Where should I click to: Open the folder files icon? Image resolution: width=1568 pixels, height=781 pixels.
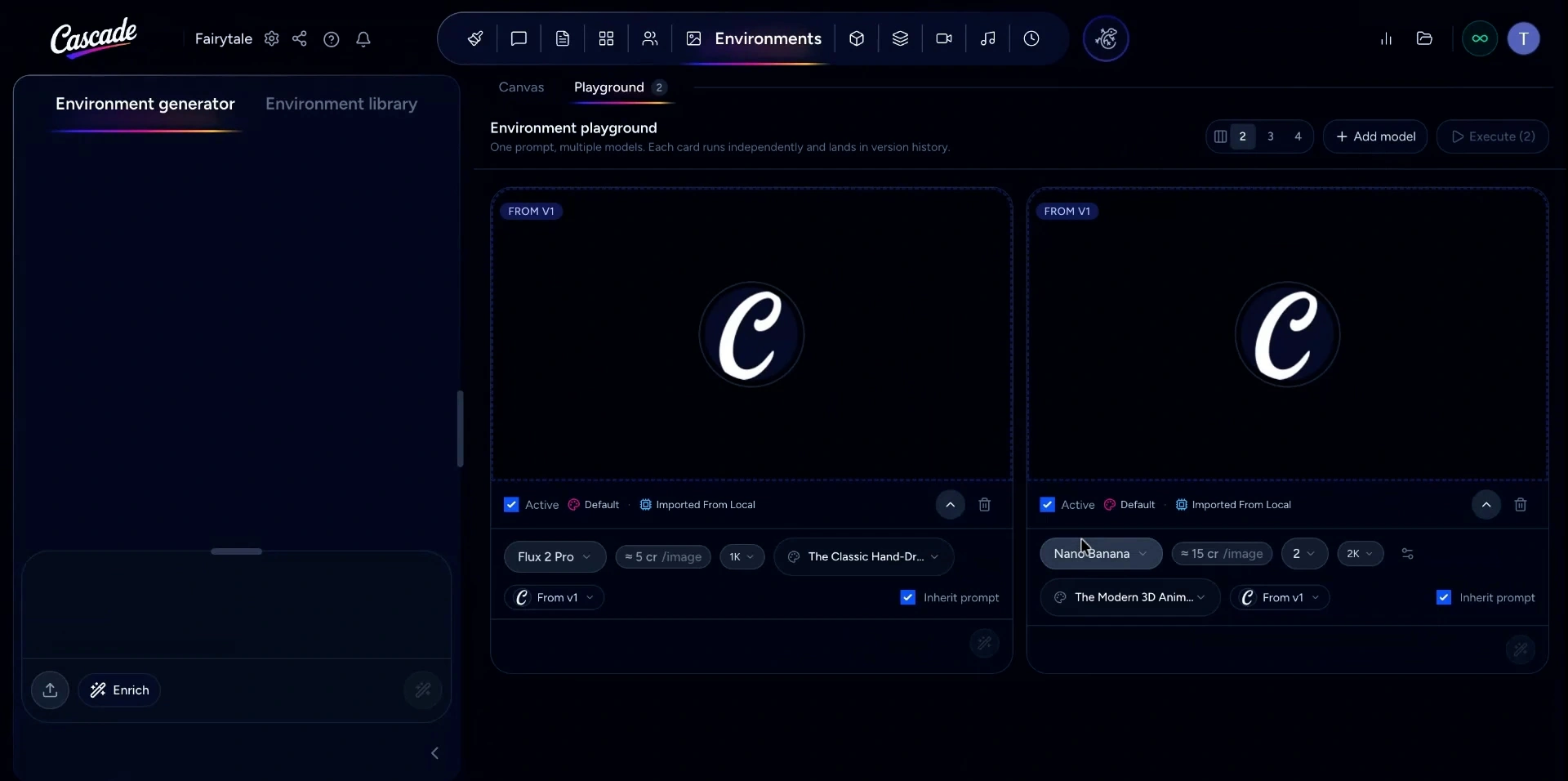coord(1424,38)
